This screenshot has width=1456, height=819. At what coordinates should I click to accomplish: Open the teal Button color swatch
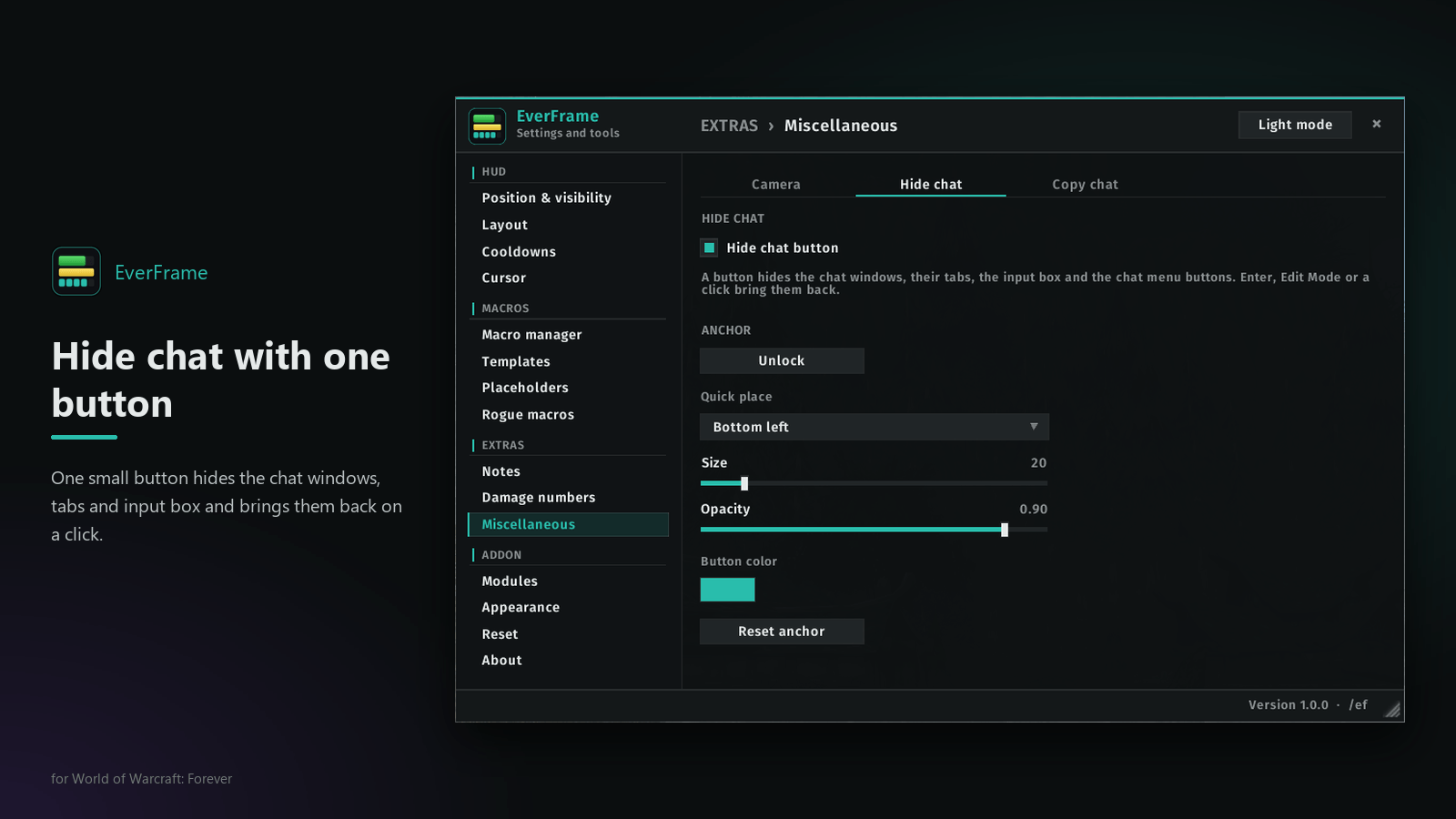point(727,590)
